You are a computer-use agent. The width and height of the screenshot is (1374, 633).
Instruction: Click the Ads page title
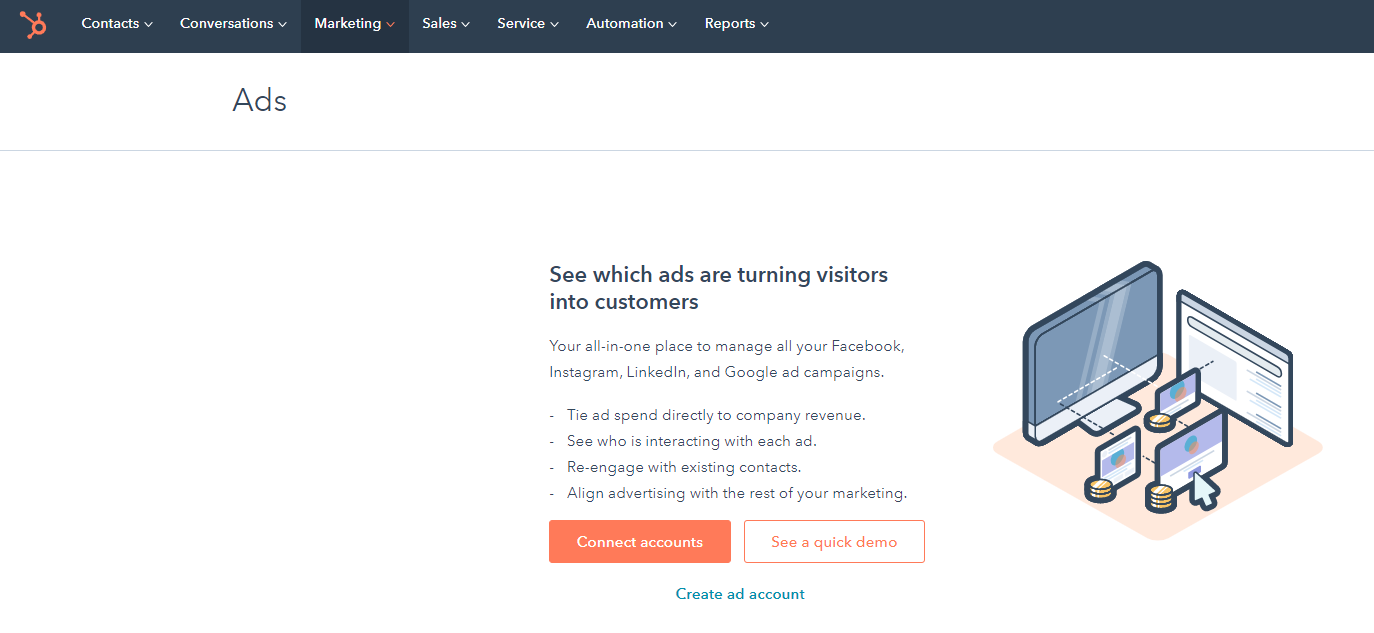[259, 101]
